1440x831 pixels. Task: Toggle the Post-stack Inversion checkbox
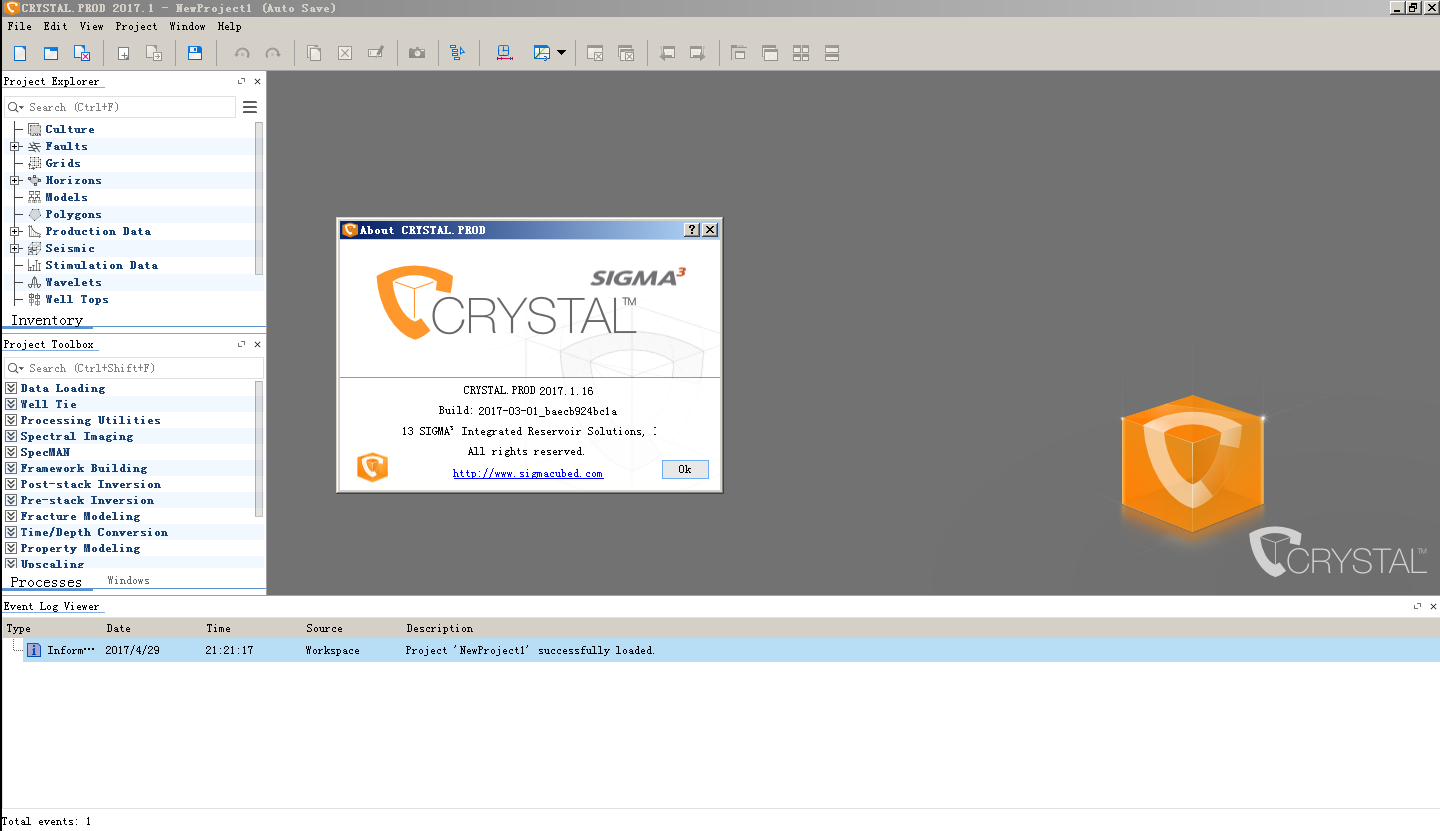(11, 484)
